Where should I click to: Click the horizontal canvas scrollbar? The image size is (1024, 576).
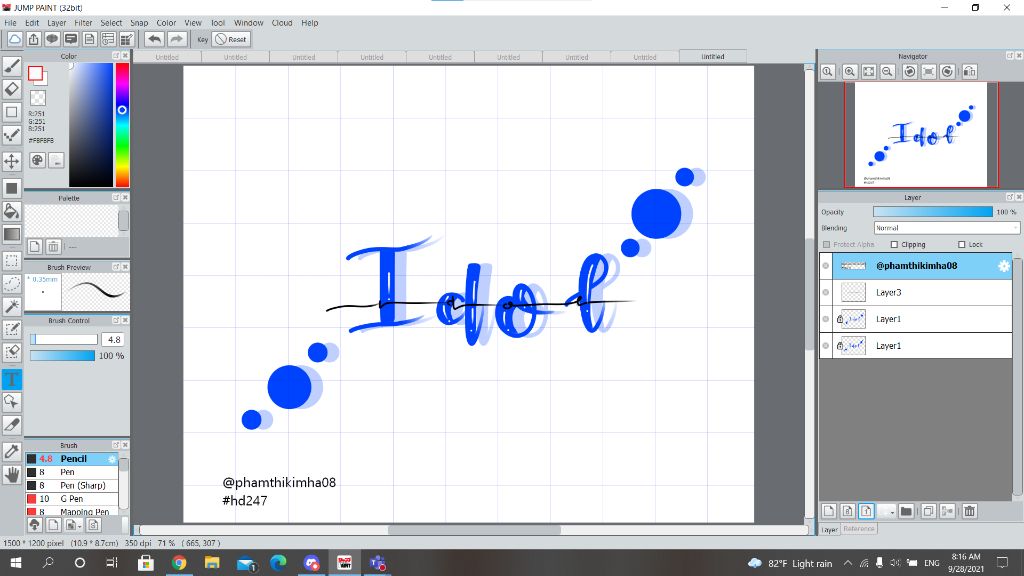pos(473,530)
